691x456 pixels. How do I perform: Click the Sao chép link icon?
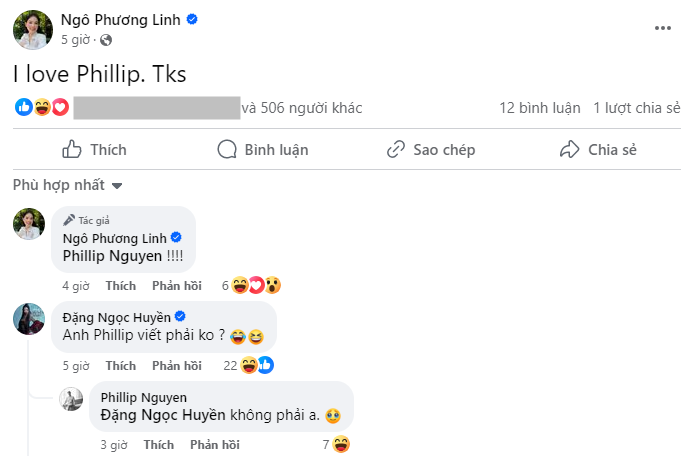(397, 150)
